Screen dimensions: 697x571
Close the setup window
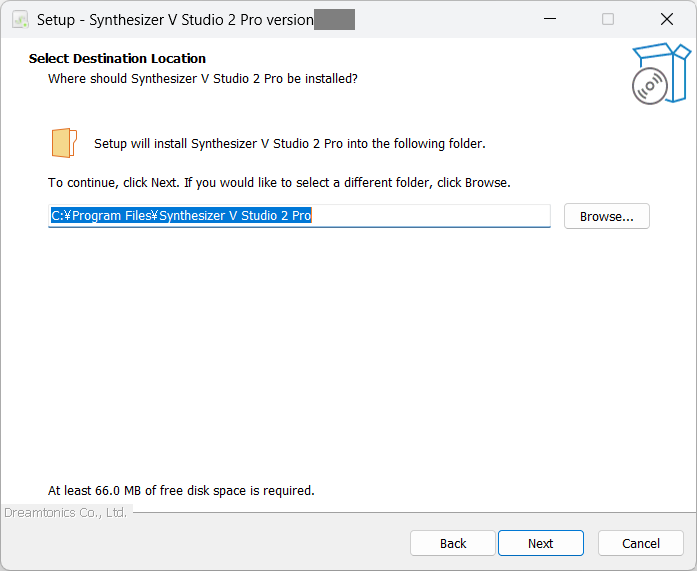click(667, 19)
